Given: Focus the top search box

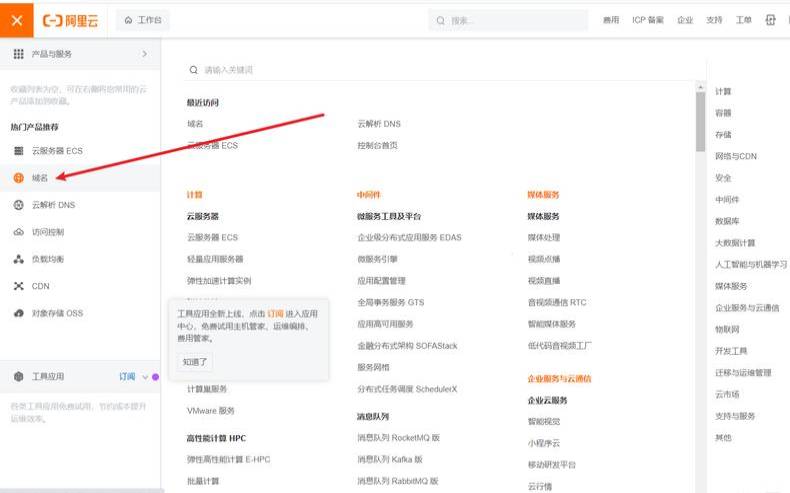Looking at the screenshot, I should pos(508,21).
